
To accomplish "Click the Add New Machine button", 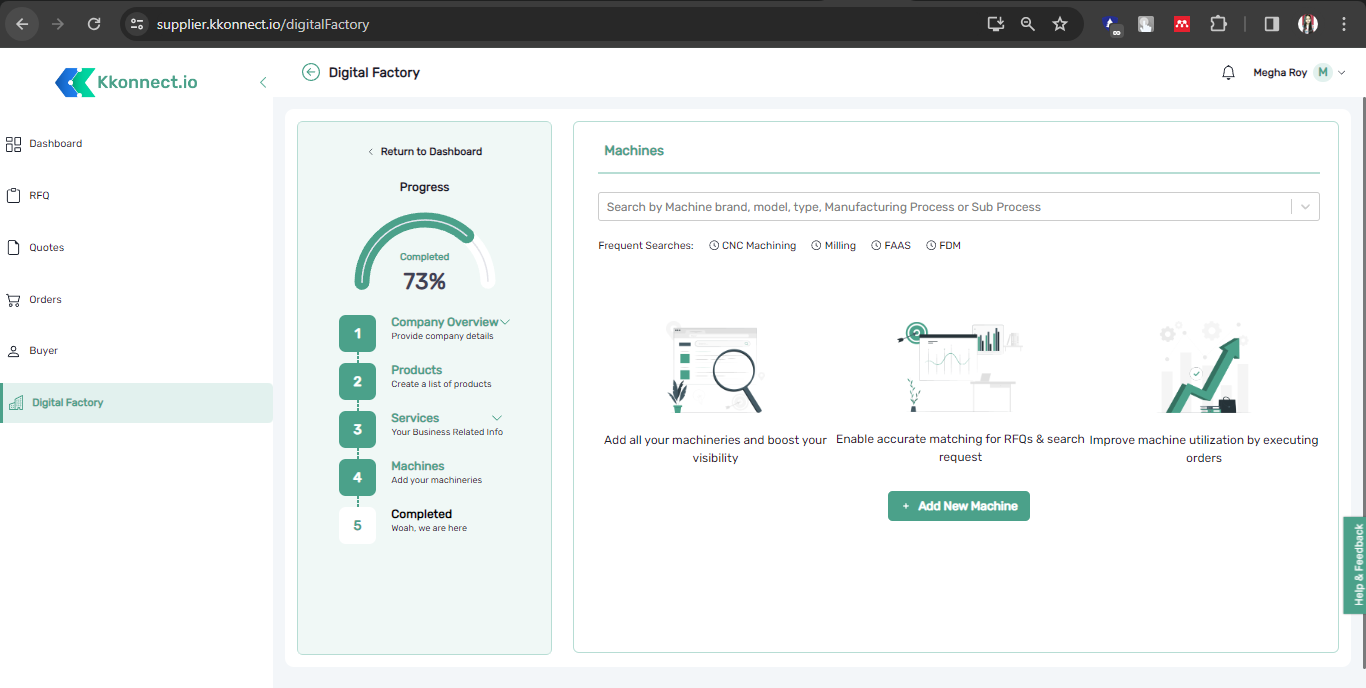I will tap(958, 506).
